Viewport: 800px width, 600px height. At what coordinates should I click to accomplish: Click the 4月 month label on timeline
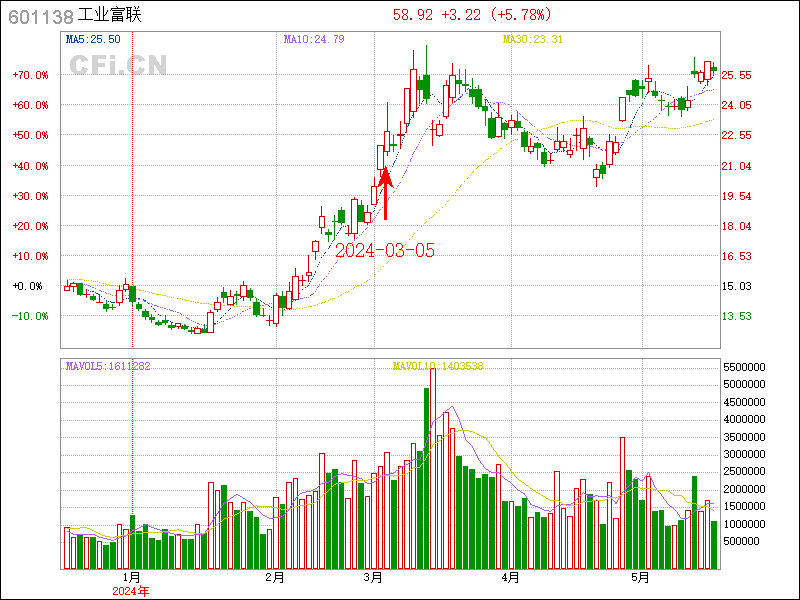pyautogui.click(x=510, y=578)
